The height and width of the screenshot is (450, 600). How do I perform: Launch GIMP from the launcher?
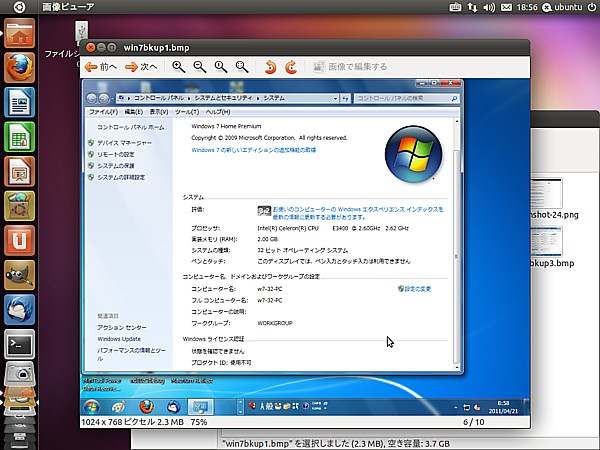tap(20, 275)
